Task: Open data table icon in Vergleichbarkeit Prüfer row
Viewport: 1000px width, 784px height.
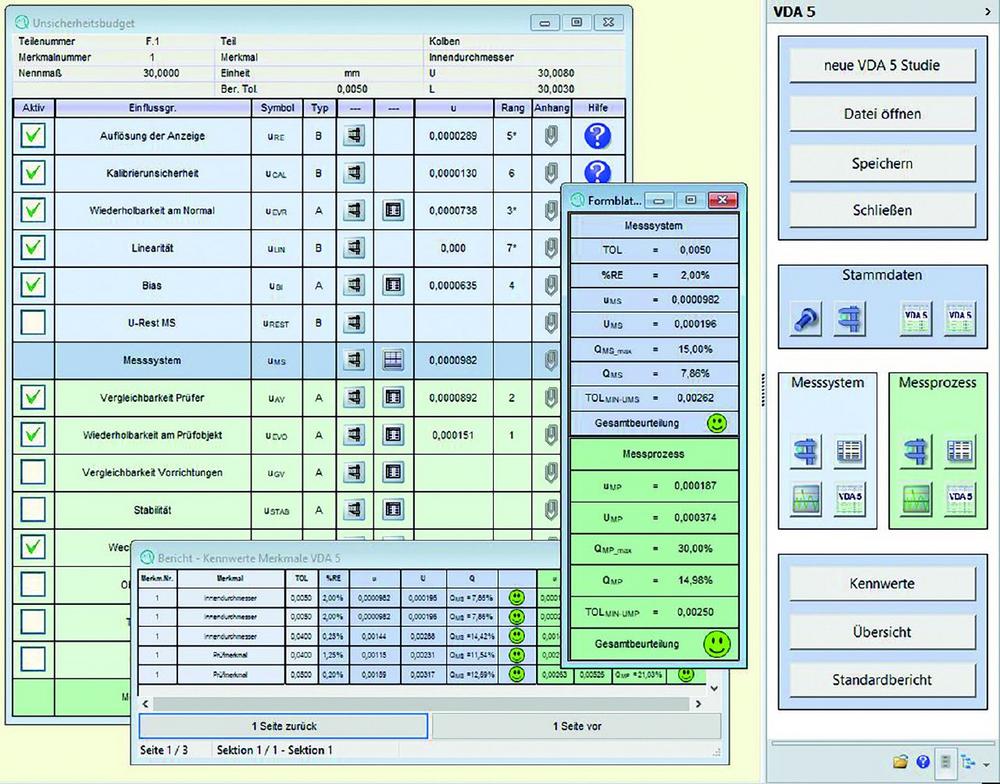Action: [x=393, y=397]
